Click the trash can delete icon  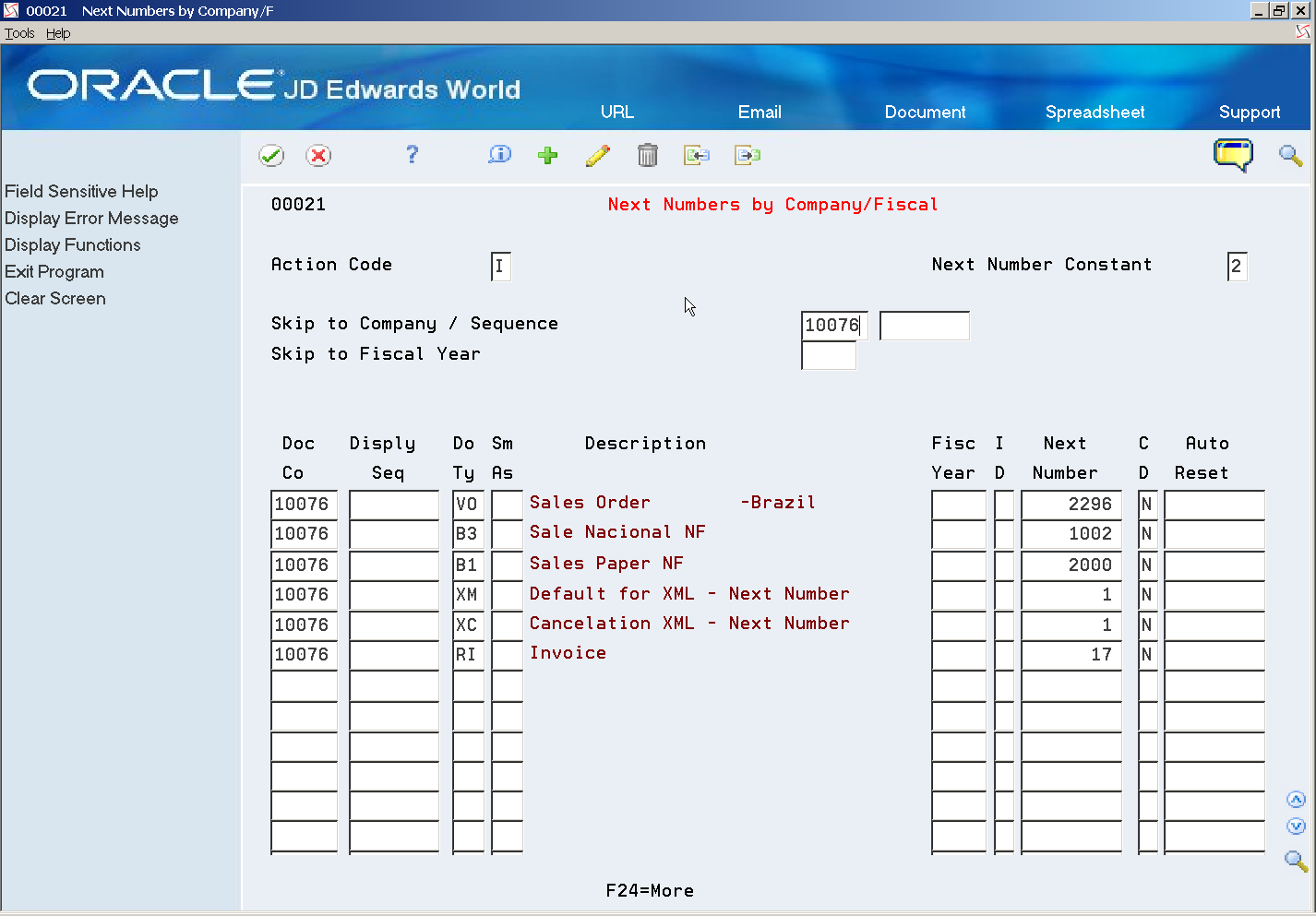point(648,155)
